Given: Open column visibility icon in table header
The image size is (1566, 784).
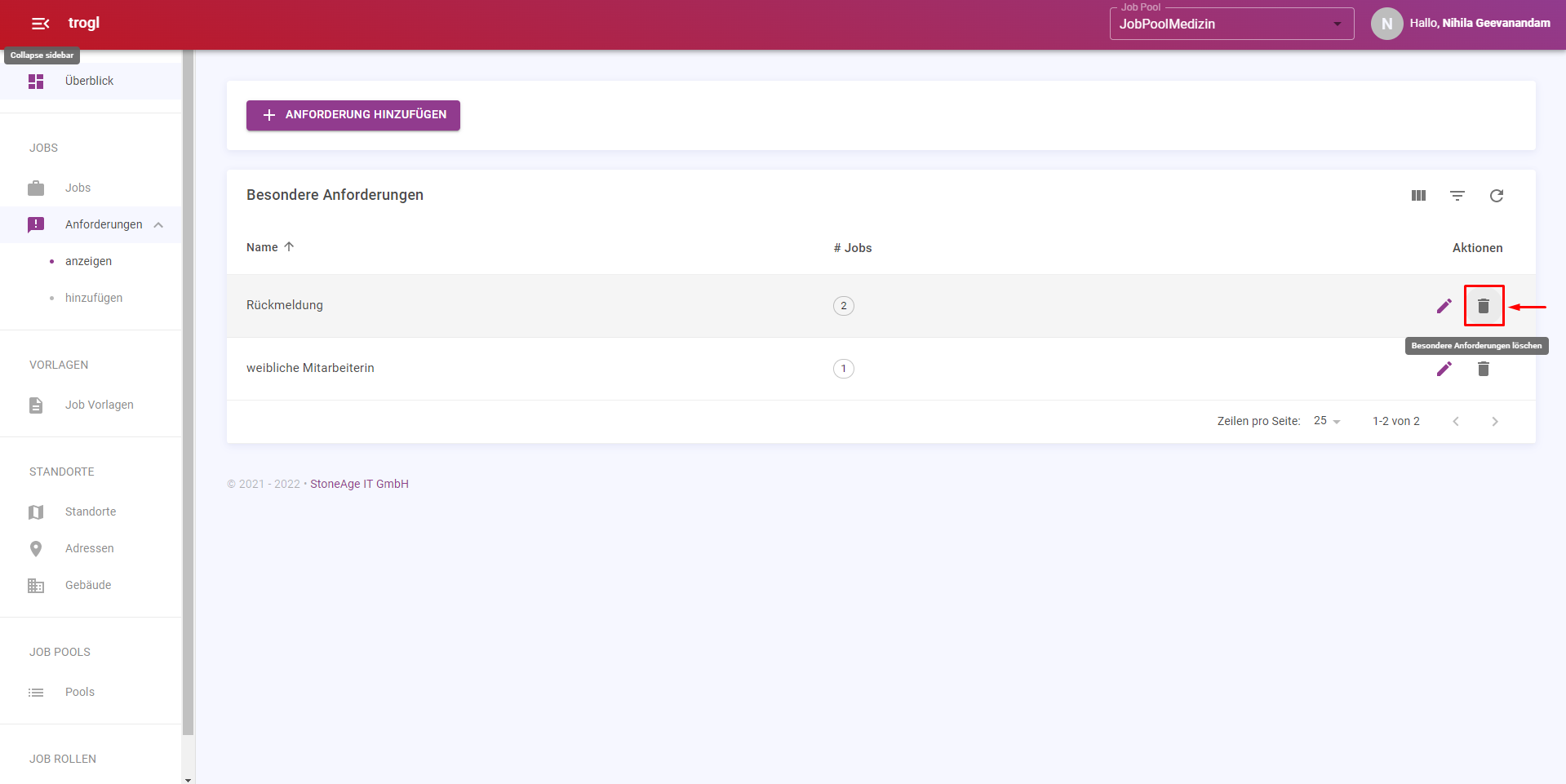Looking at the screenshot, I should point(1418,196).
